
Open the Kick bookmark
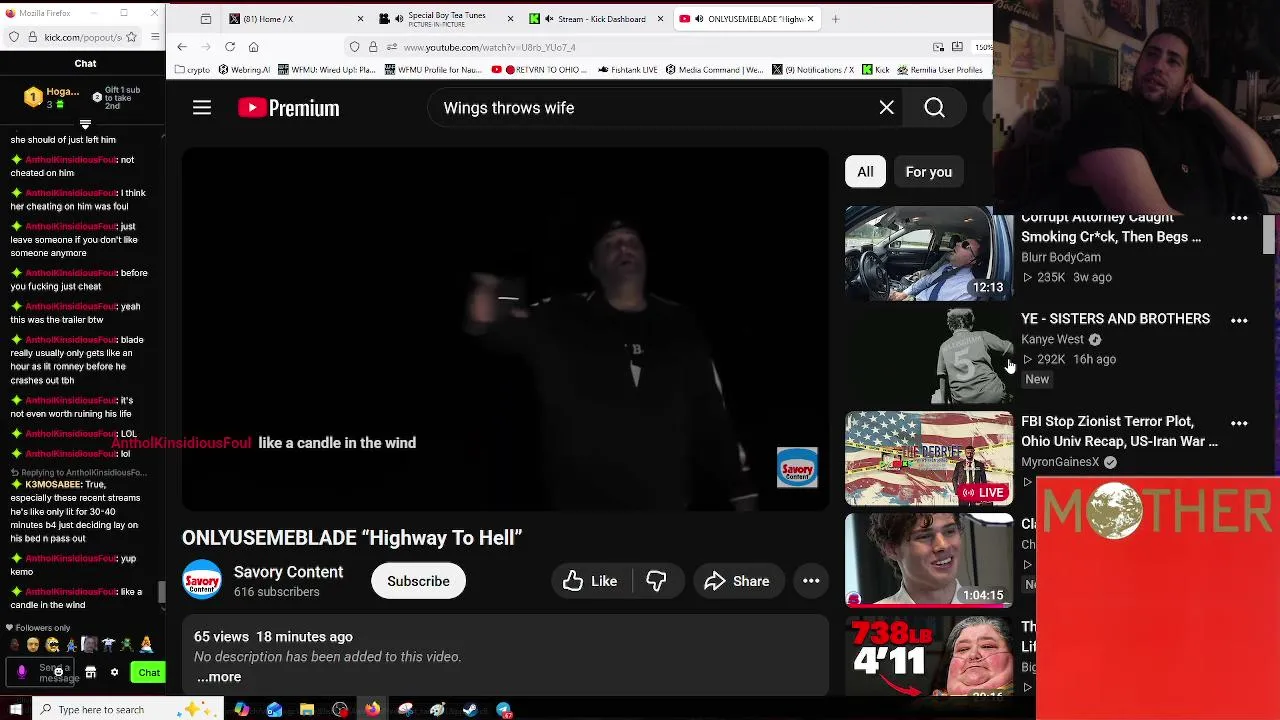pos(876,70)
